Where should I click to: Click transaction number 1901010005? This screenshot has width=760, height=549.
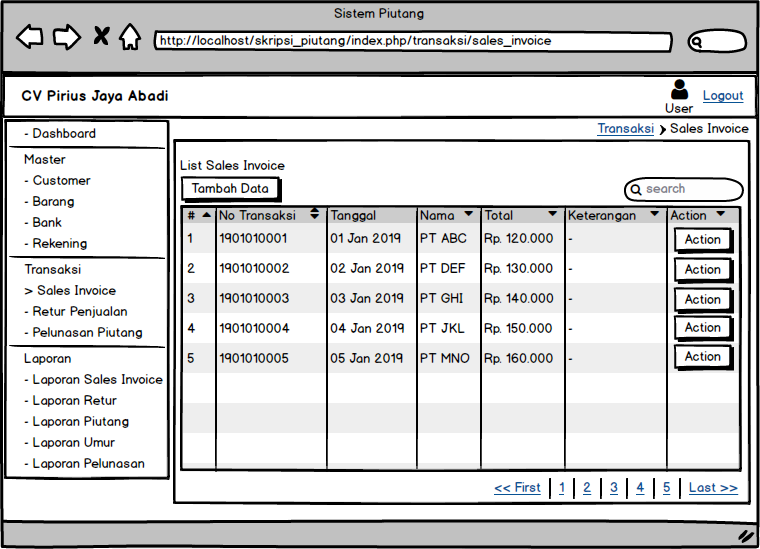(254, 359)
